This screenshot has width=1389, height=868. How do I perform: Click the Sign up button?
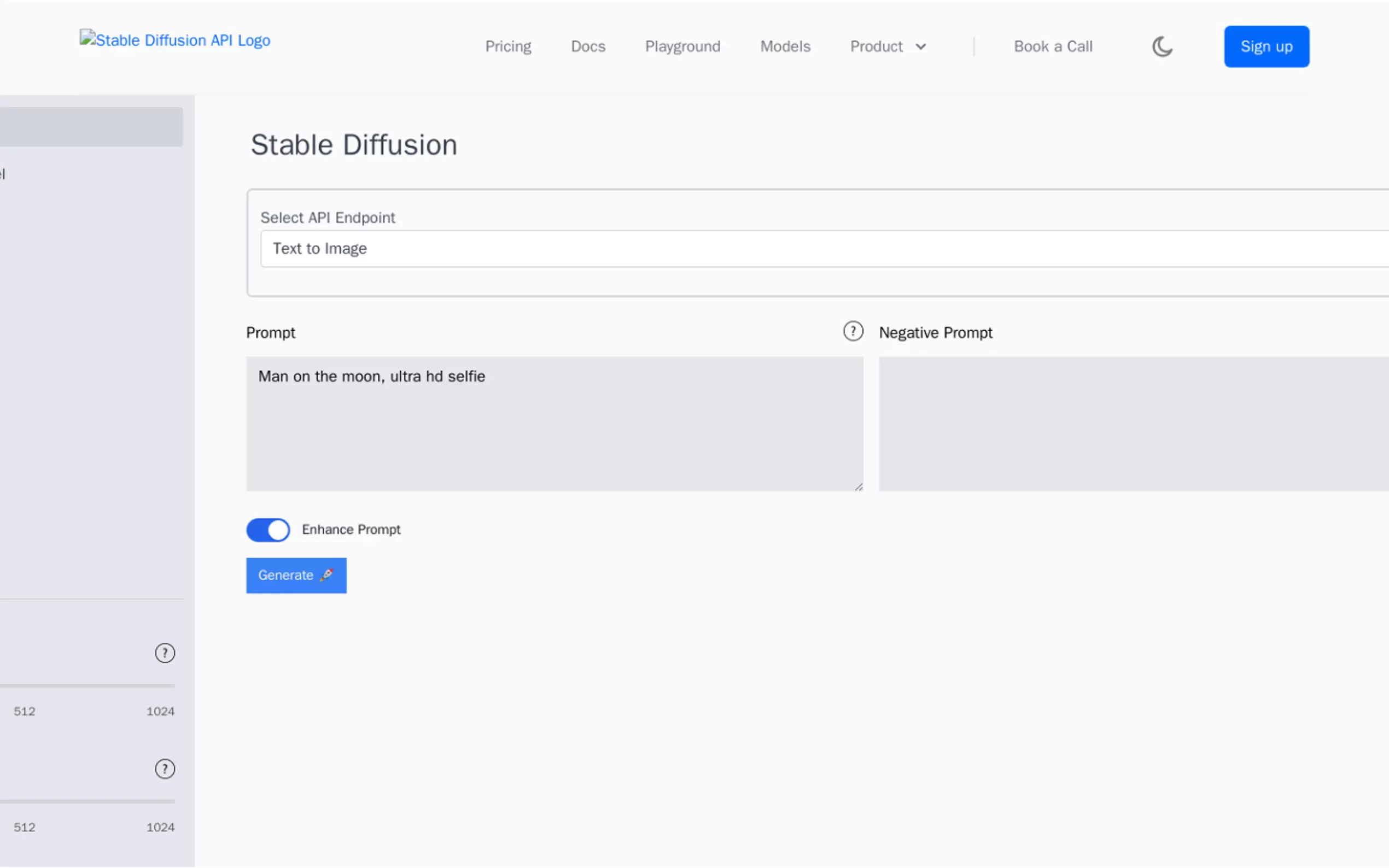[1266, 46]
